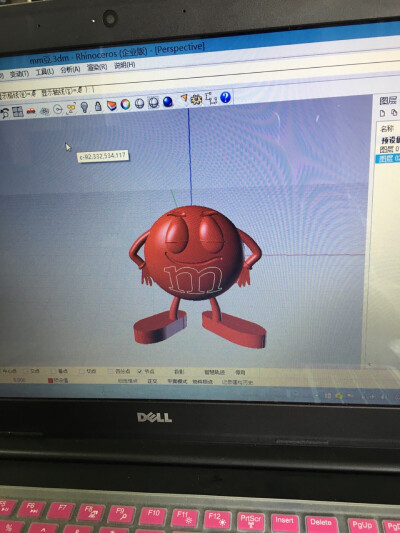Click the red character's left shoe
This screenshot has height=533, width=400.
coord(160,327)
